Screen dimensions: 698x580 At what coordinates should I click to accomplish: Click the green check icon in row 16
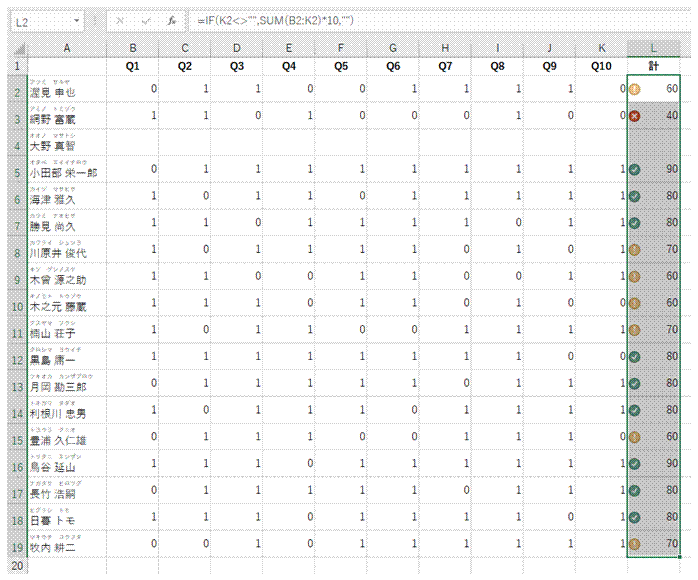tap(635, 464)
